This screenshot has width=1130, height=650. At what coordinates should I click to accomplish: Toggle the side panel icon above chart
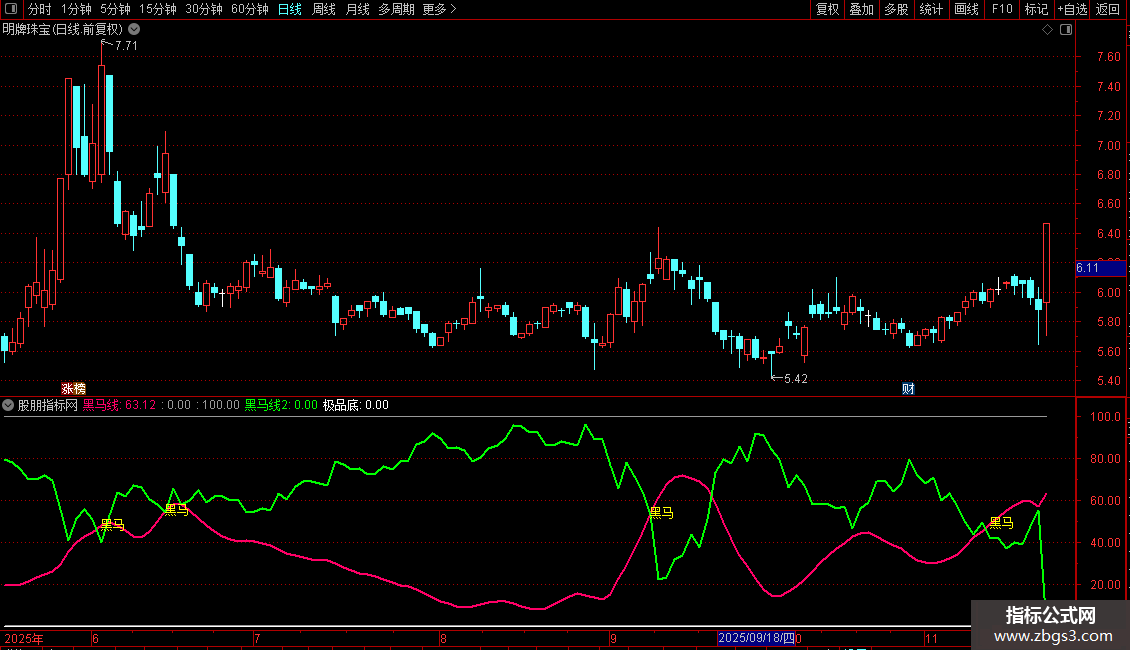[1066, 30]
